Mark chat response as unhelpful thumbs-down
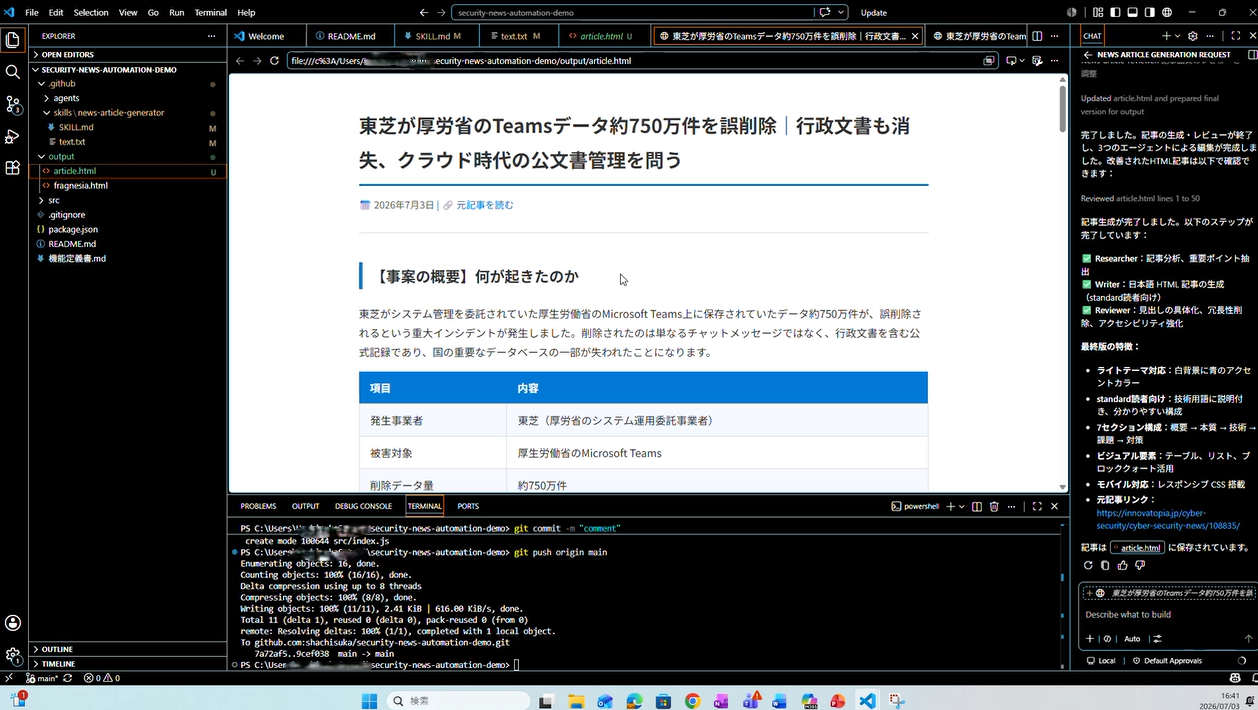Screen dimensions: 1258x710 (x=1139, y=565)
